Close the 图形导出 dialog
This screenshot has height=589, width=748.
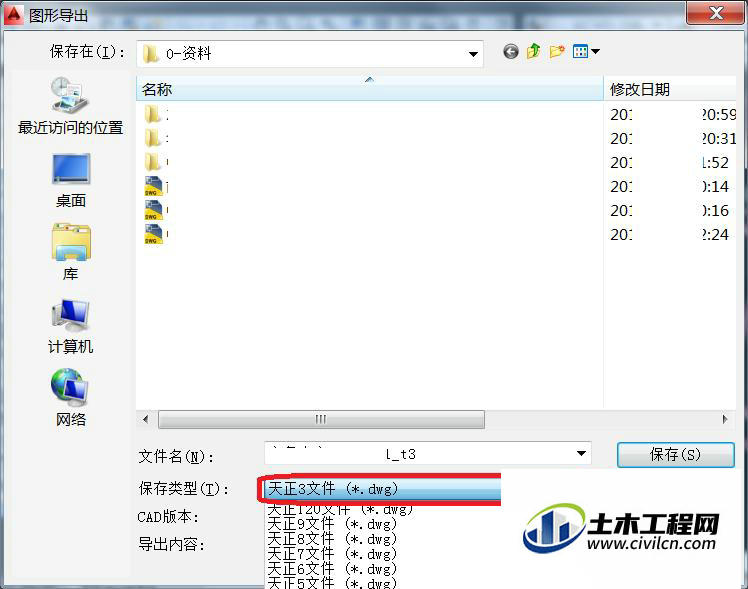715,12
